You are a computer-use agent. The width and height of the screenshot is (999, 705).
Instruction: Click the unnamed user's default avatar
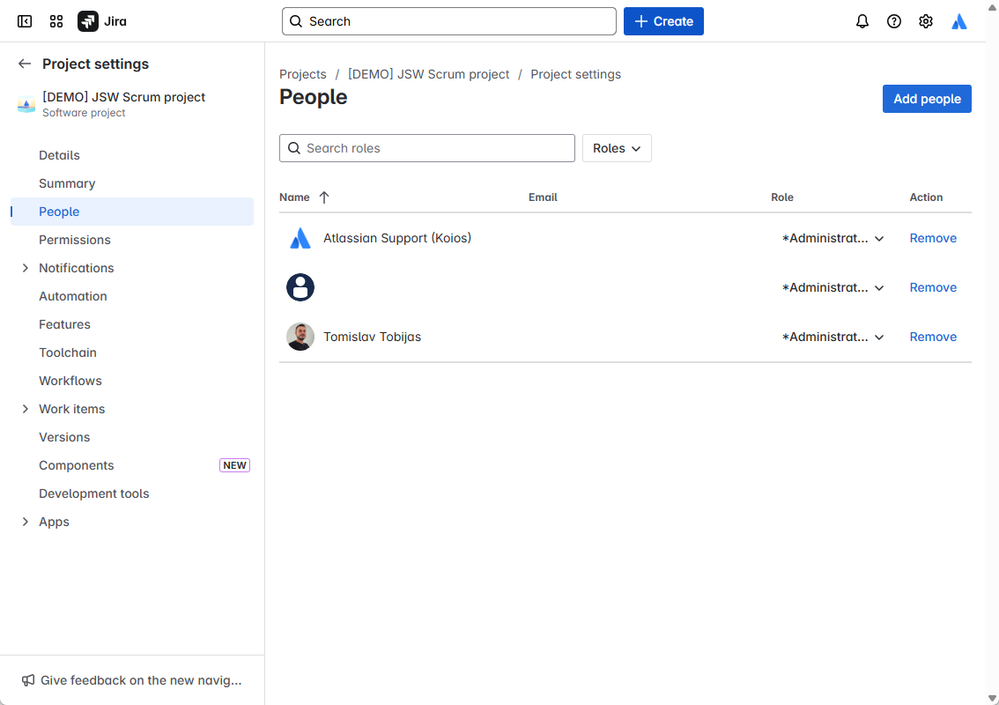300,287
